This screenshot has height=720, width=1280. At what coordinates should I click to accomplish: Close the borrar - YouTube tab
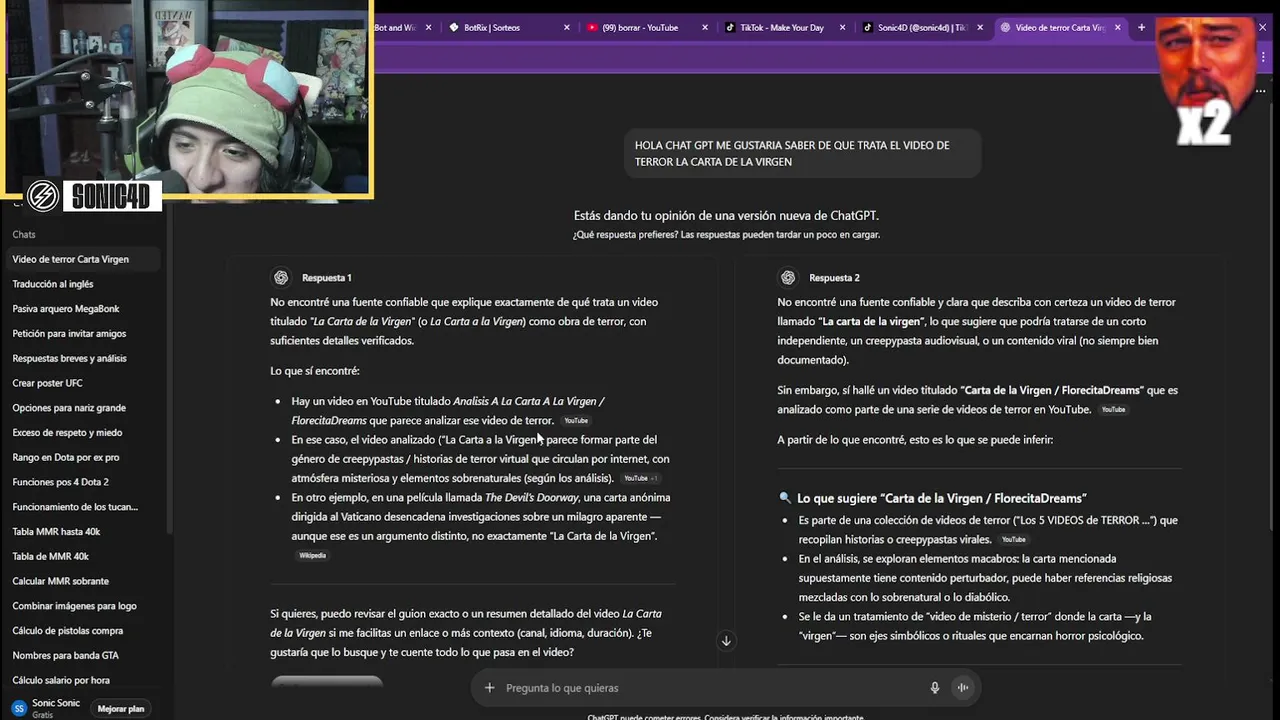point(705,28)
